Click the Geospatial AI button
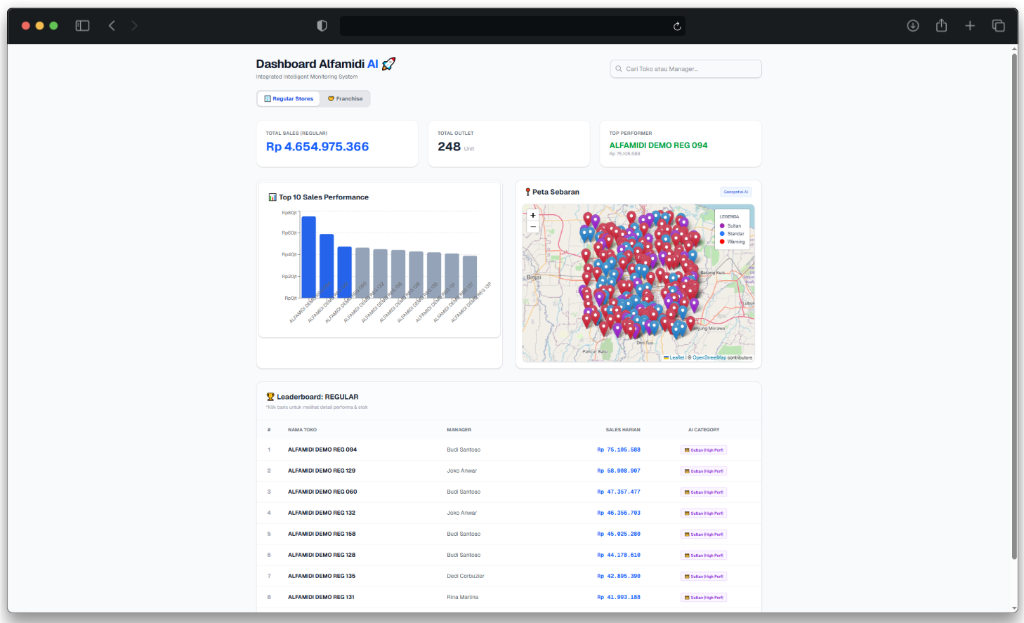This screenshot has width=1024, height=623. point(735,191)
